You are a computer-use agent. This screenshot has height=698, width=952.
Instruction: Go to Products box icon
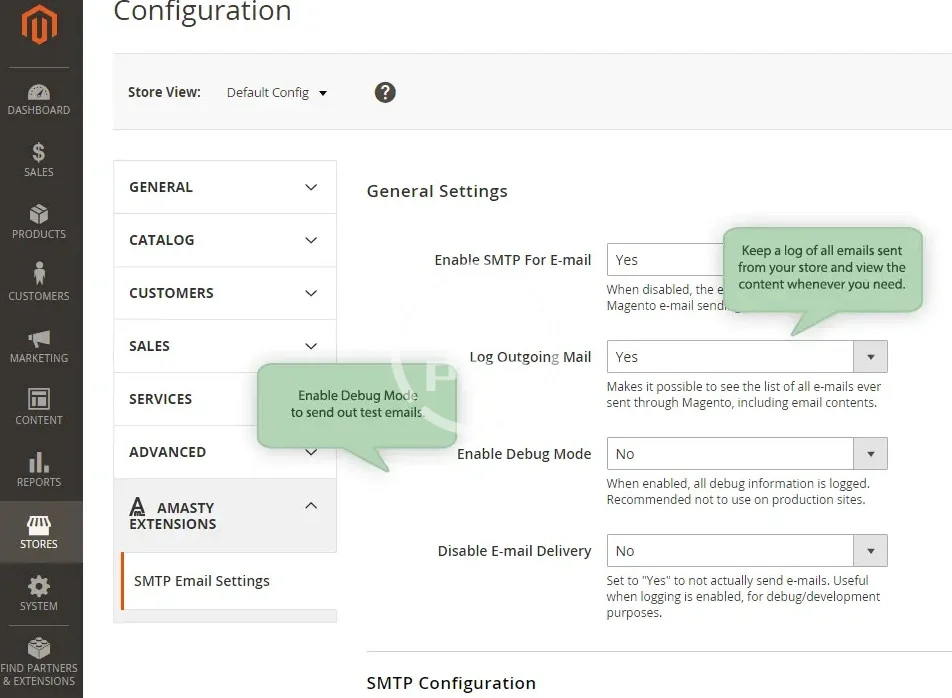click(39, 215)
